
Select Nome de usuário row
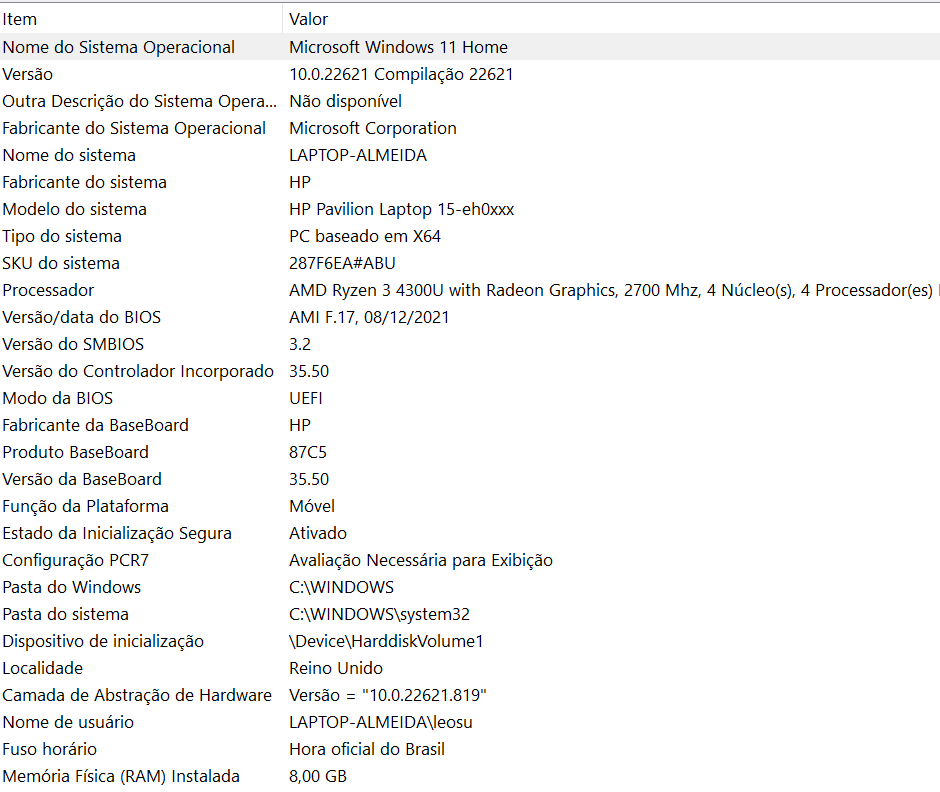470,721
